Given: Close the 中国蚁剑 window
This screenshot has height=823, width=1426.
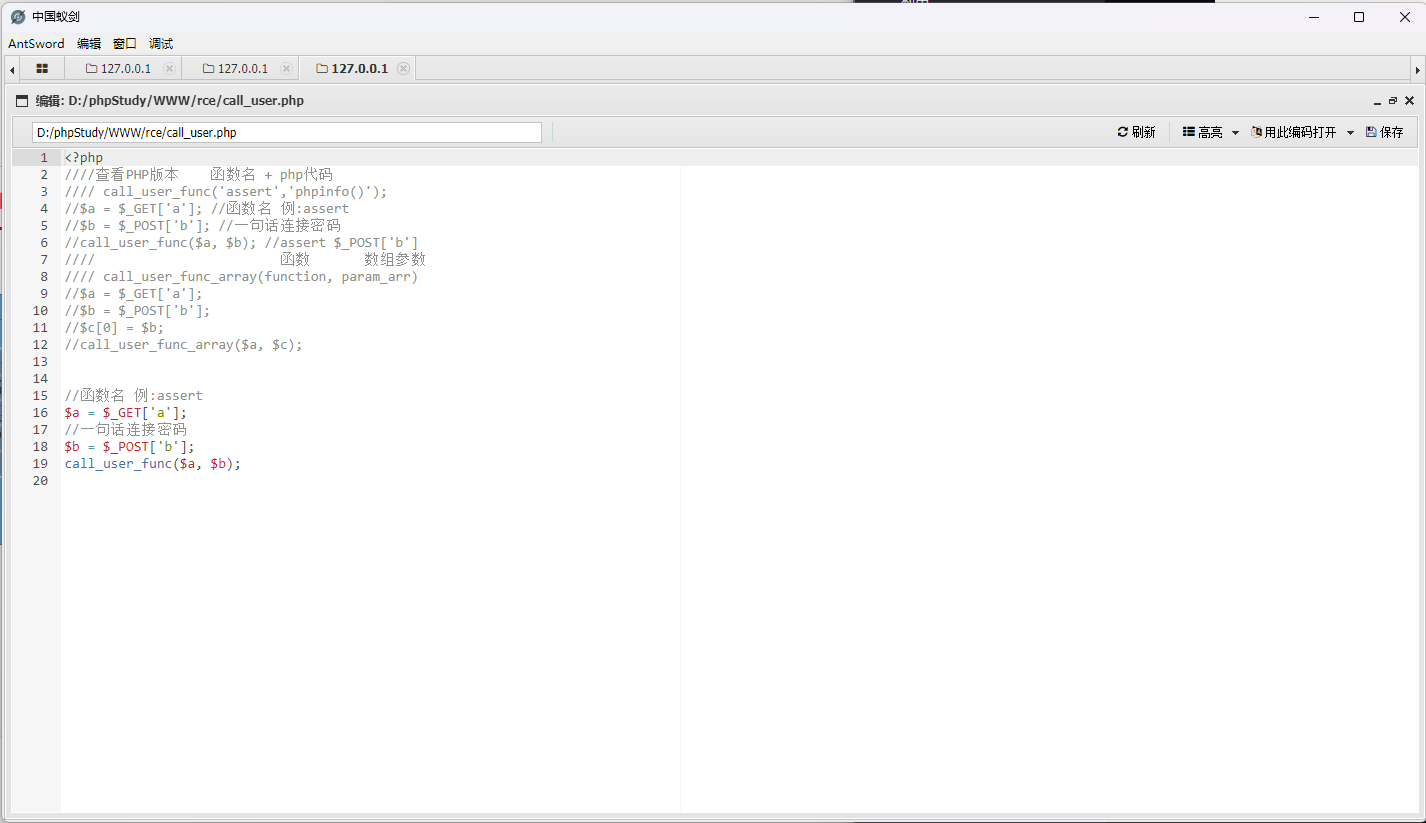Looking at the screenshot, I should (x=1404, y=17).
